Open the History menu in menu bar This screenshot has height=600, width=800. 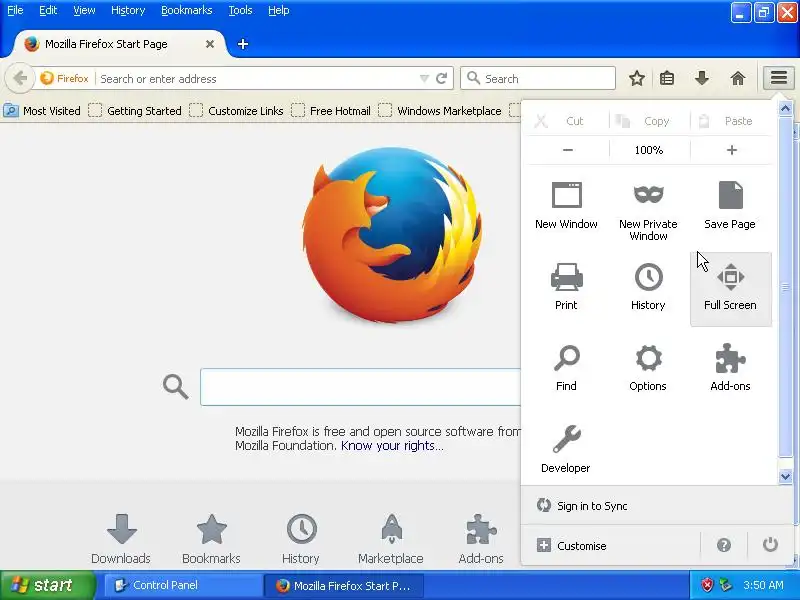point(128,10)
